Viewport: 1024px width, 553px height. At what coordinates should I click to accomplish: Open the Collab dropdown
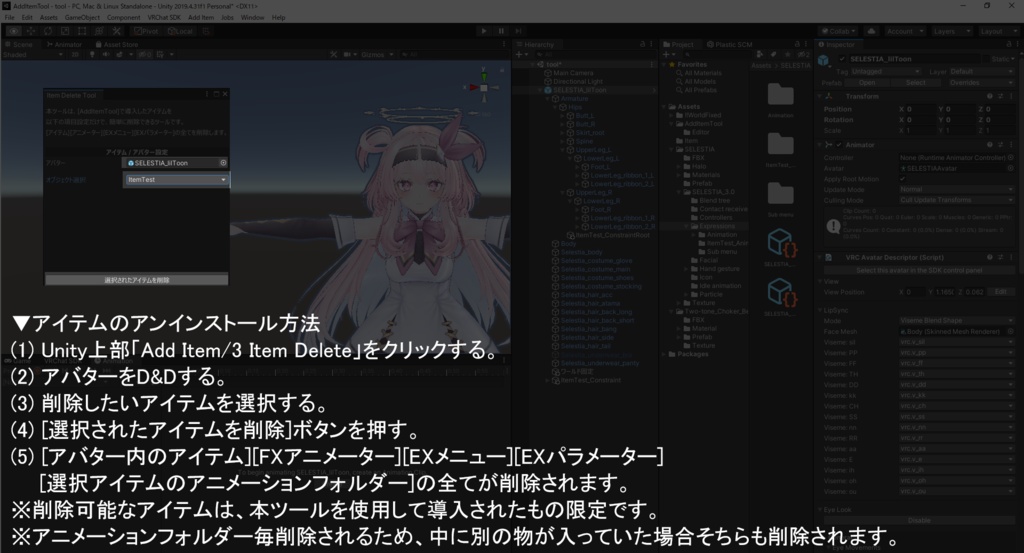tap(839, 31)
